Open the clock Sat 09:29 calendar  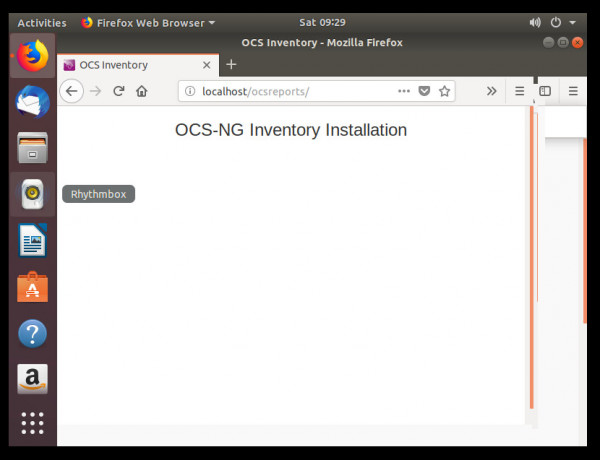pyautogui.click(x=322, y=23)
